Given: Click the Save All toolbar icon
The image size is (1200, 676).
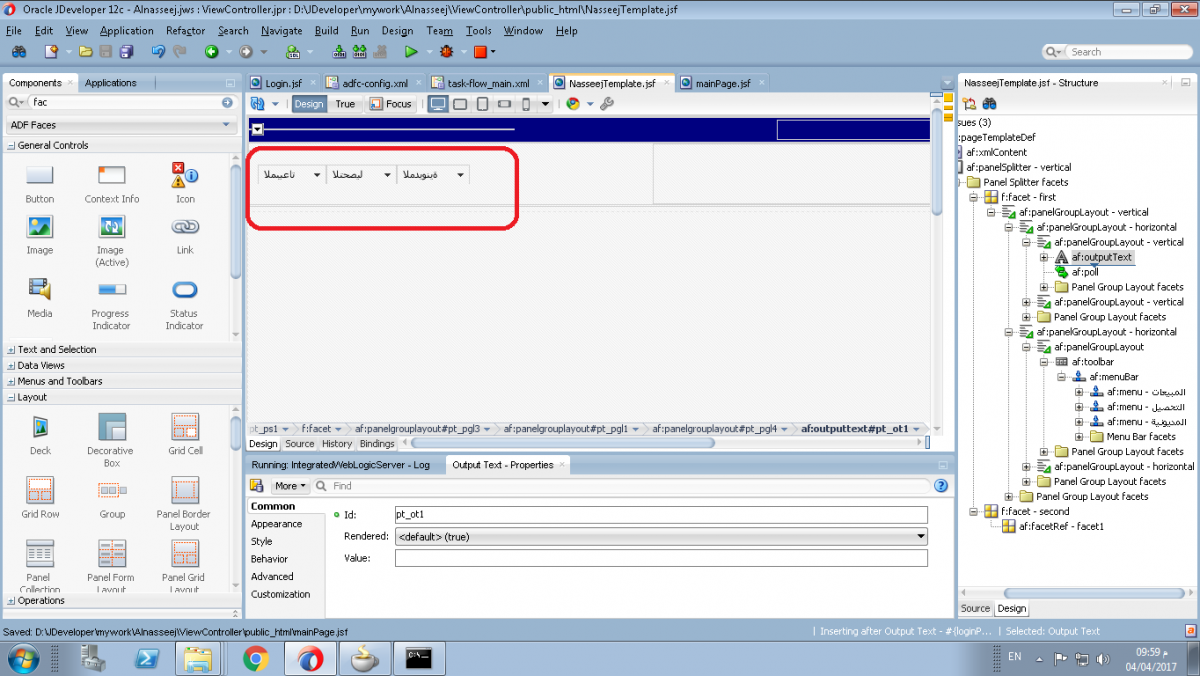Looking at the screenshot, I should pyautogui.click(x=126, y=51).
